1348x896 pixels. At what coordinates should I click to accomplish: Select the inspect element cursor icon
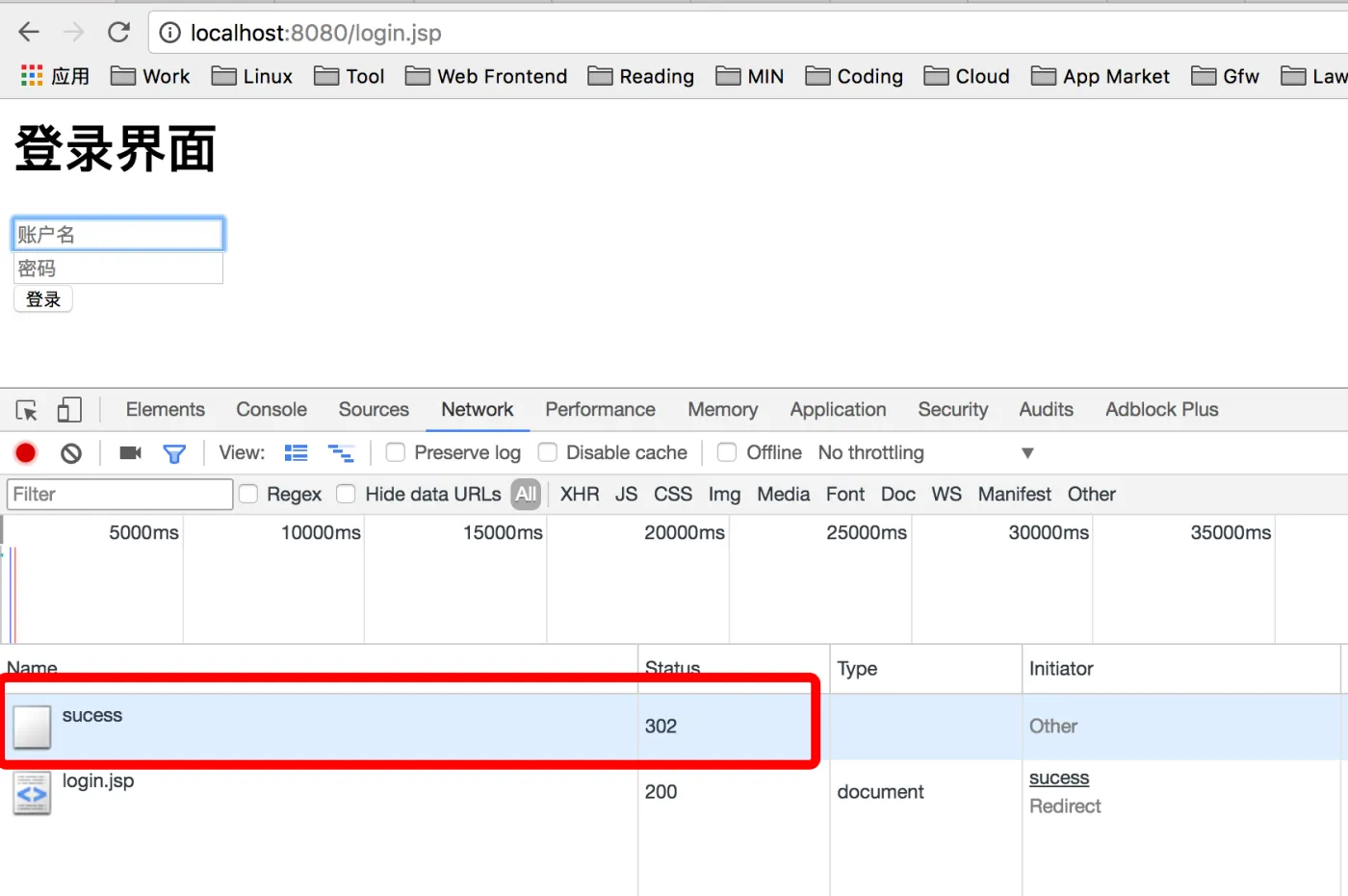tap(27, 411)
